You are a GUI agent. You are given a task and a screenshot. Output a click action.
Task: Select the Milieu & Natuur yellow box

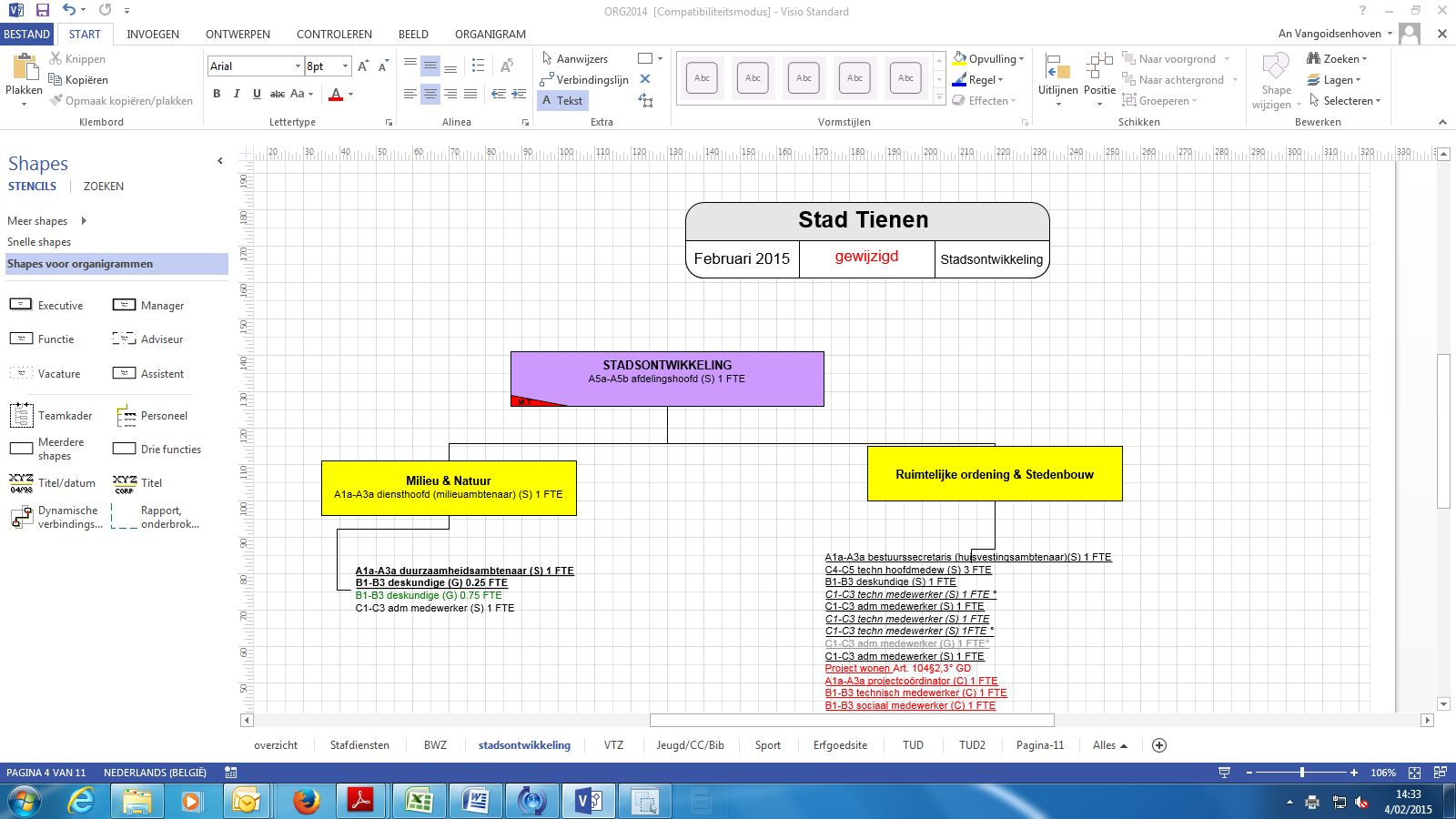point(449,488)
